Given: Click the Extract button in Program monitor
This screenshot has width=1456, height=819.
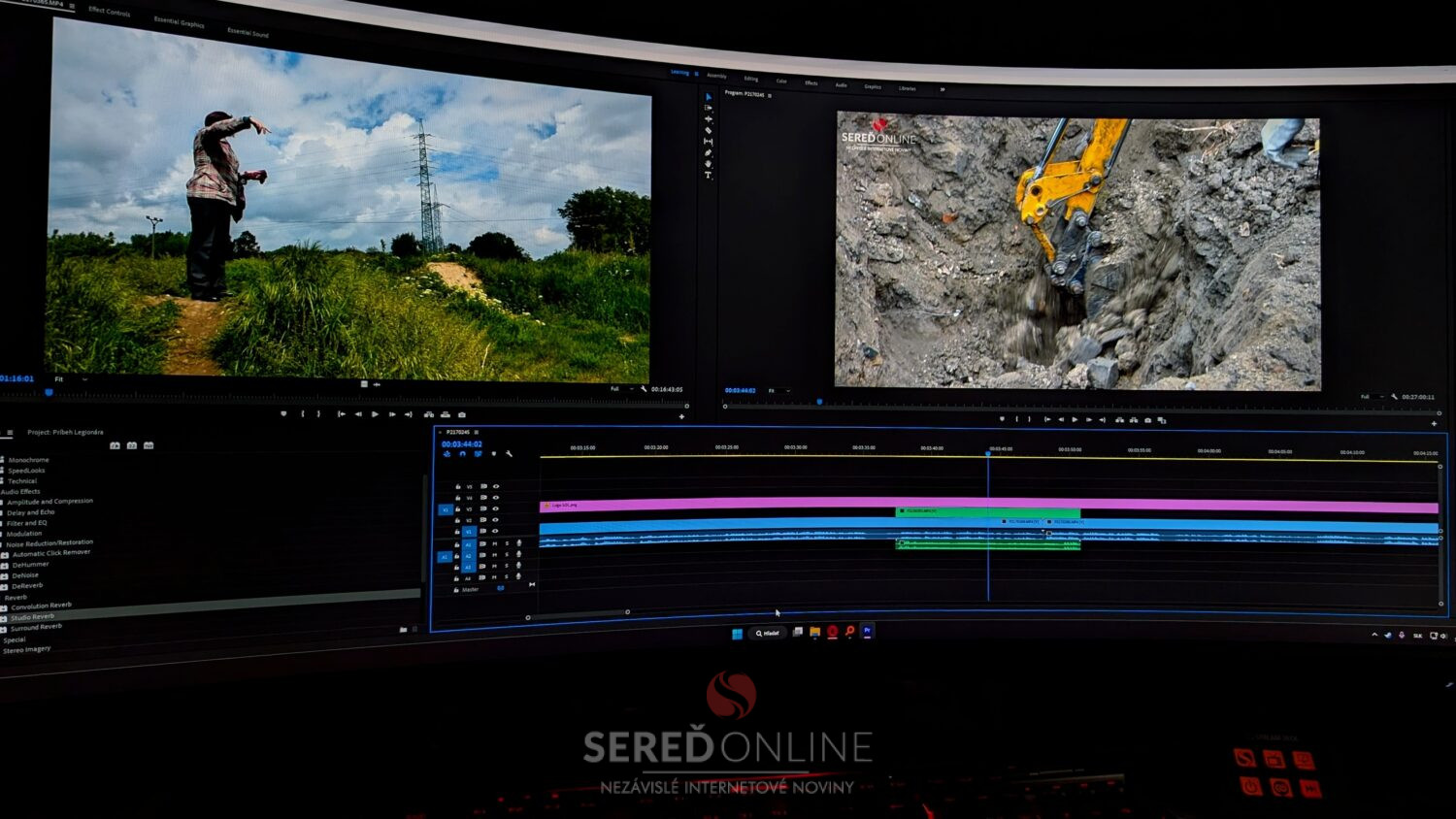Looking at the screenshot, I should click(x=1134, y=420).
